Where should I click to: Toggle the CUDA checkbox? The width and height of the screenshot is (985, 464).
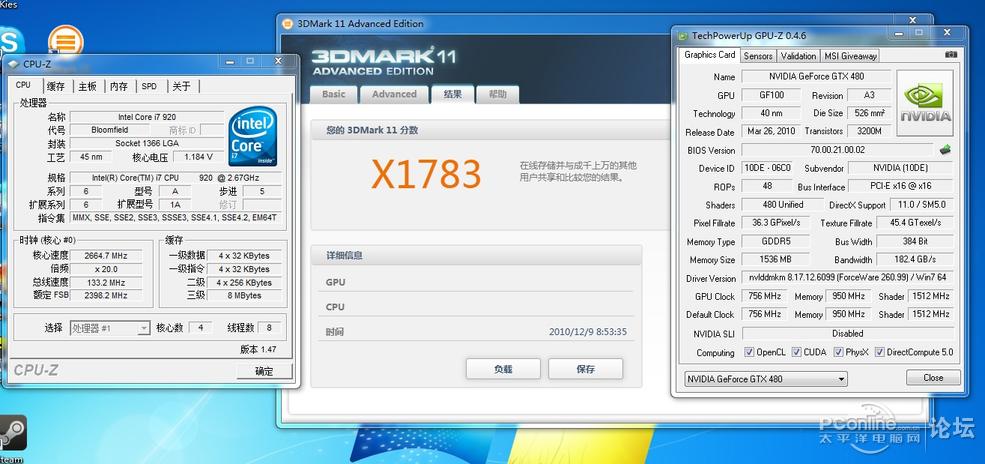[797, 352]
